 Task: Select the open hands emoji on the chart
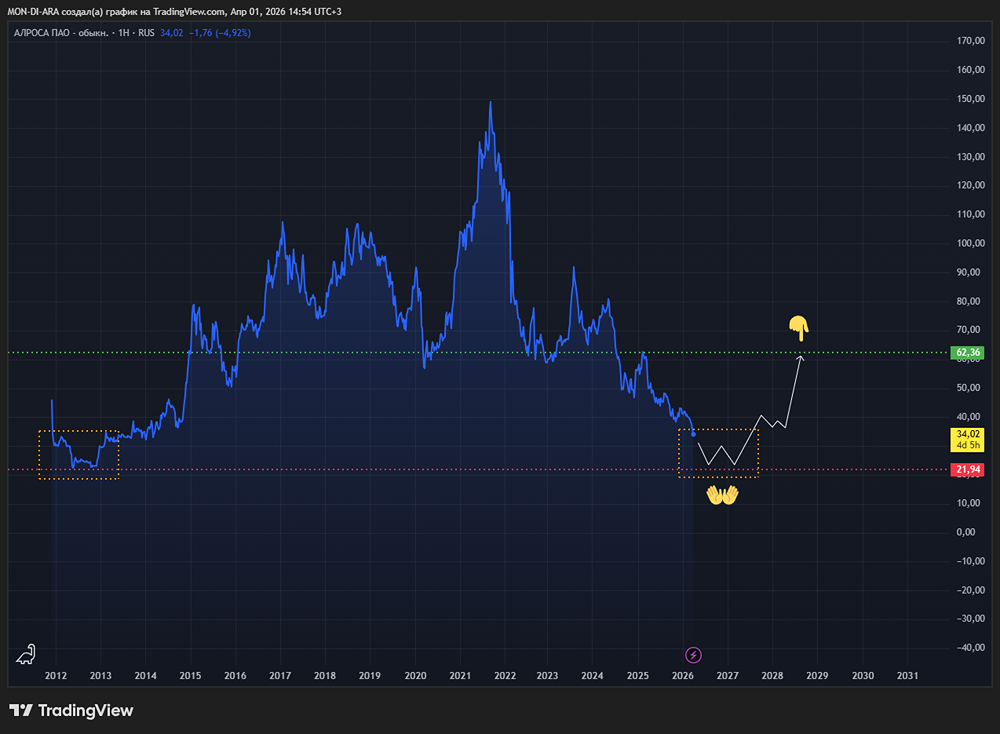[x=722, y=495]
